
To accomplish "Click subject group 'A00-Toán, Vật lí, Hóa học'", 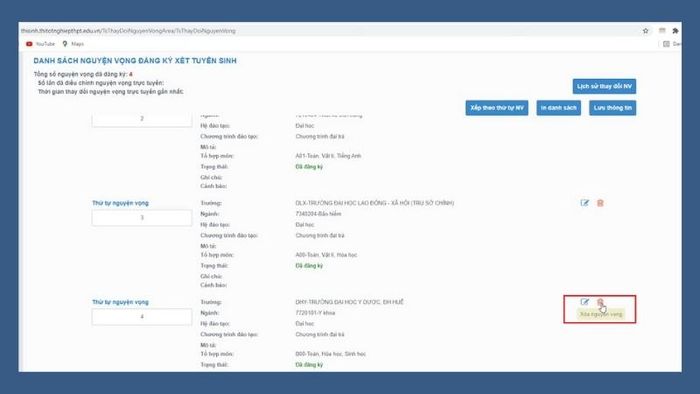I will coord(326,255).
